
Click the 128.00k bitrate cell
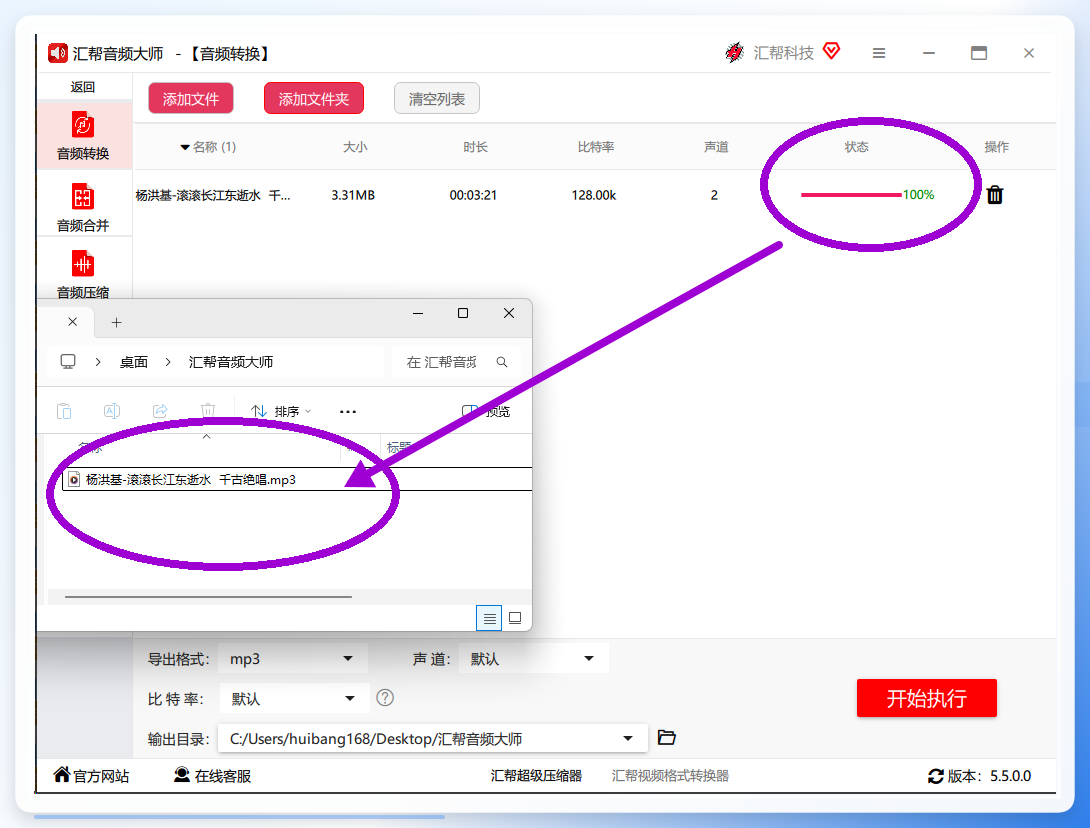(594, 195)
